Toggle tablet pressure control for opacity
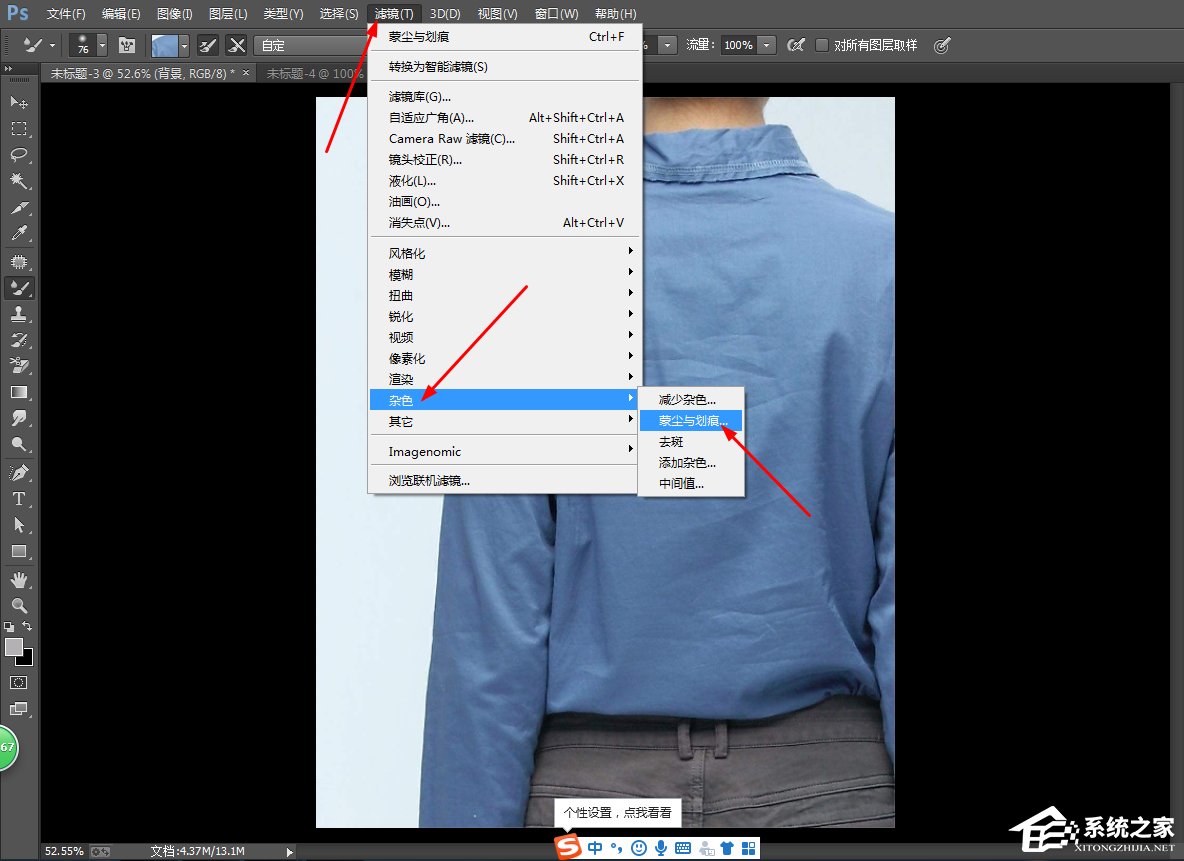 [943, 45]
